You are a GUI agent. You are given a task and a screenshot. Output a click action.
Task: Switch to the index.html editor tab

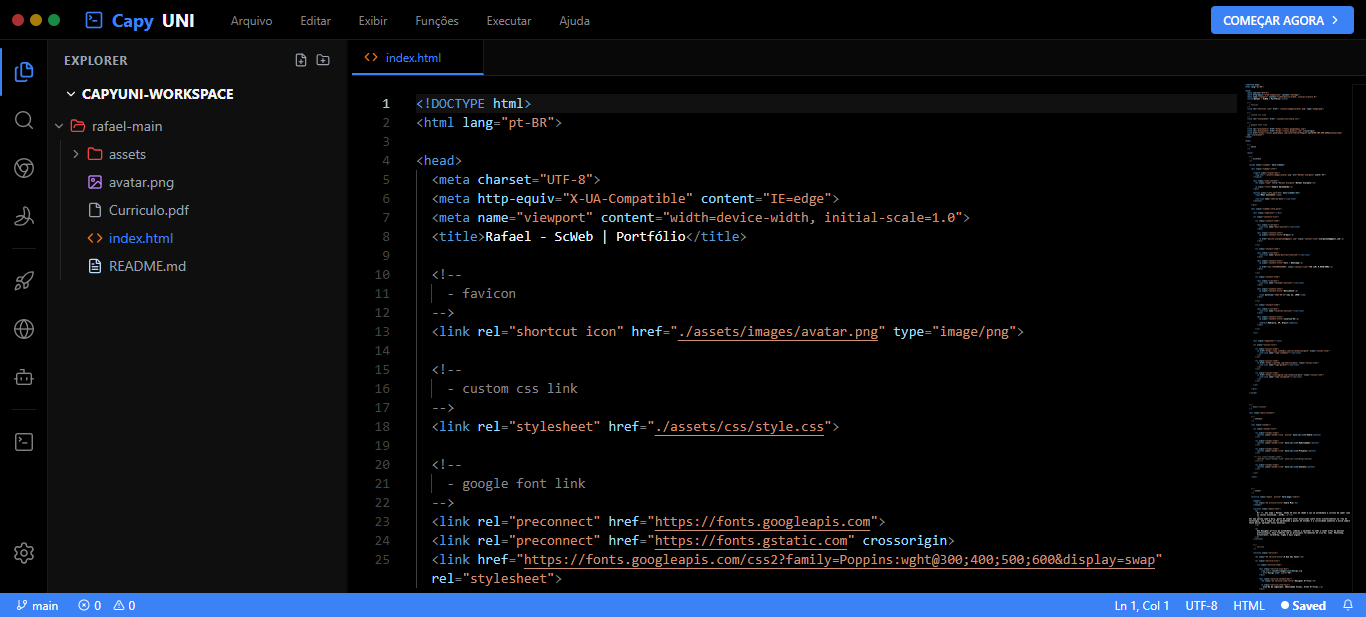[x=413, y=58]
